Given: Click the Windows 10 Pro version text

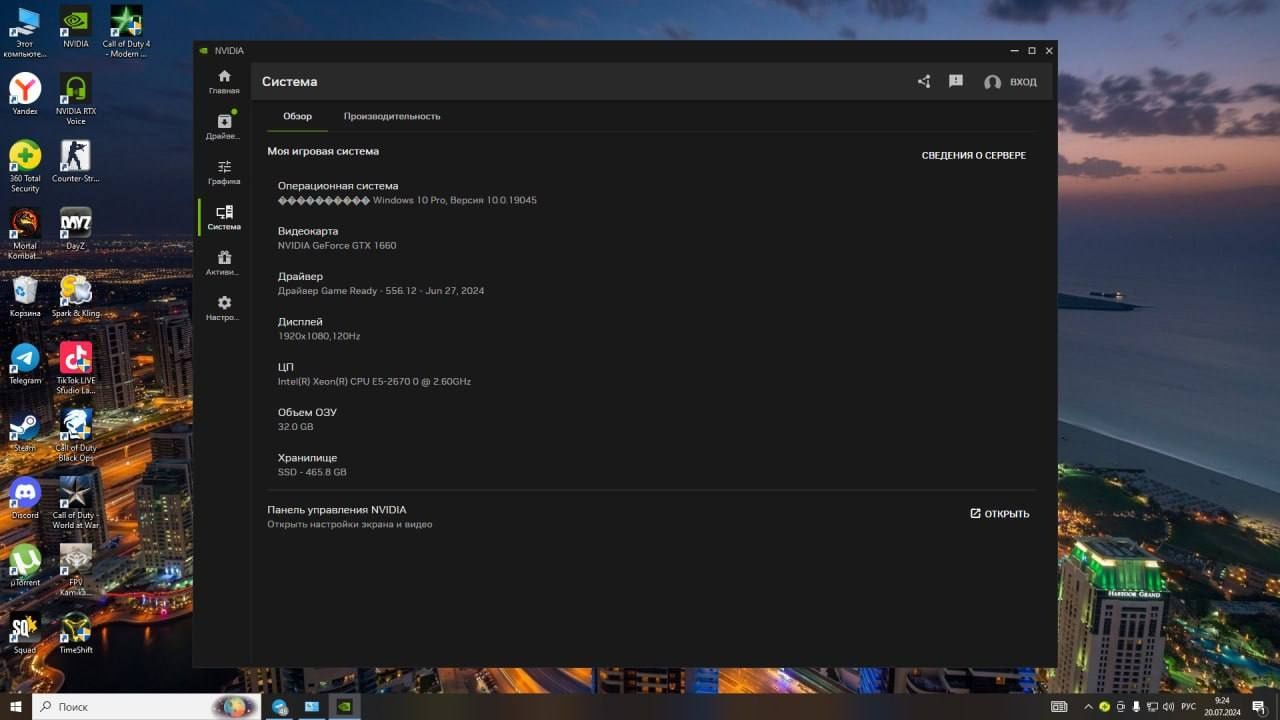Looking at the screenshot, I should click(407, 200).
